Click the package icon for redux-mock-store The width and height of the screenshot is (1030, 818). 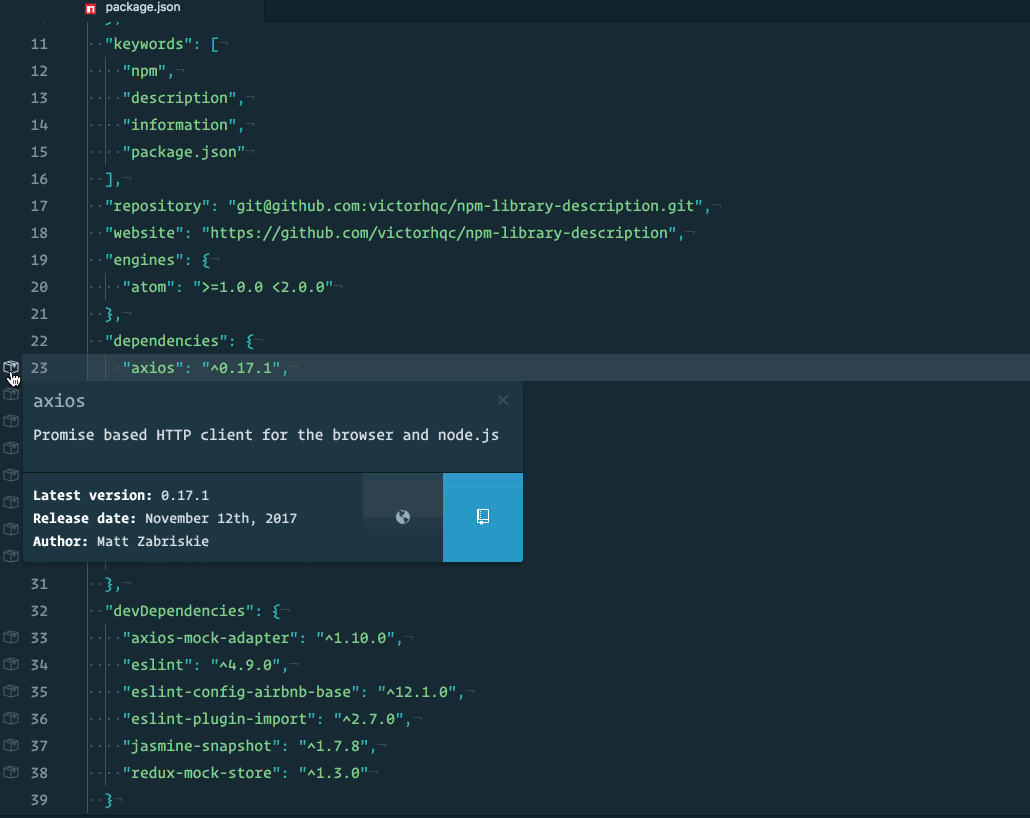(11, 771)
